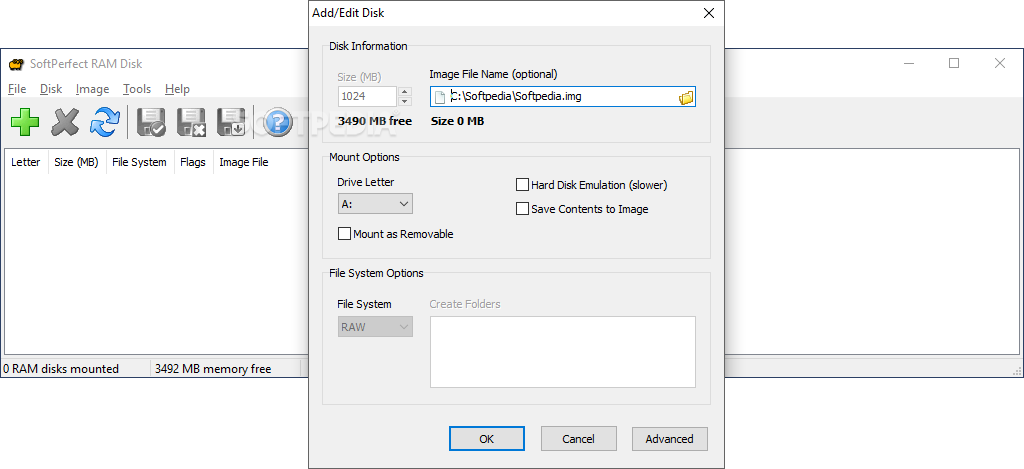Click the floppy with X toolbar icon
Screen dimensions: 1024x469
click(x=192, y=122)
